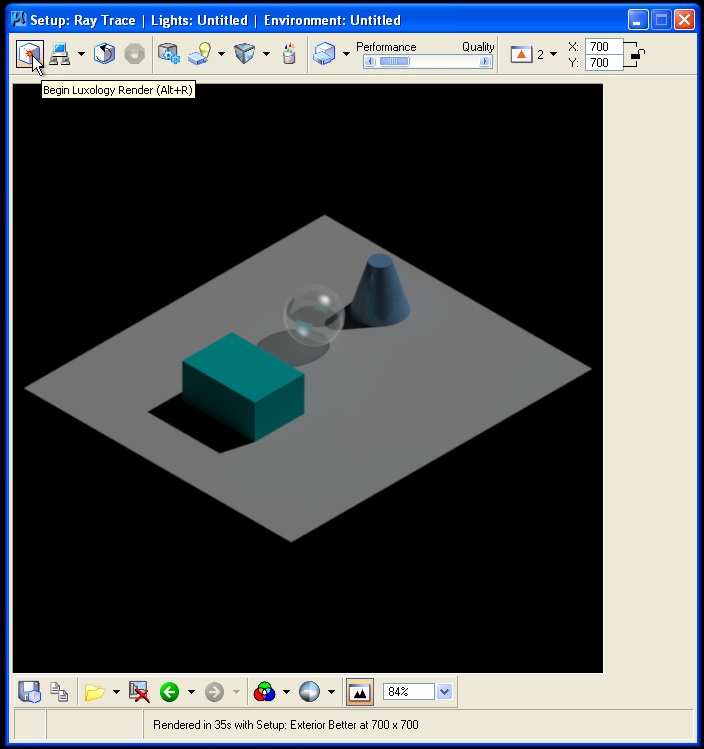The width and height of the screenshot is (704, 749).
Task: Open image via yellow folder icon
Action: tap(95, 692)
